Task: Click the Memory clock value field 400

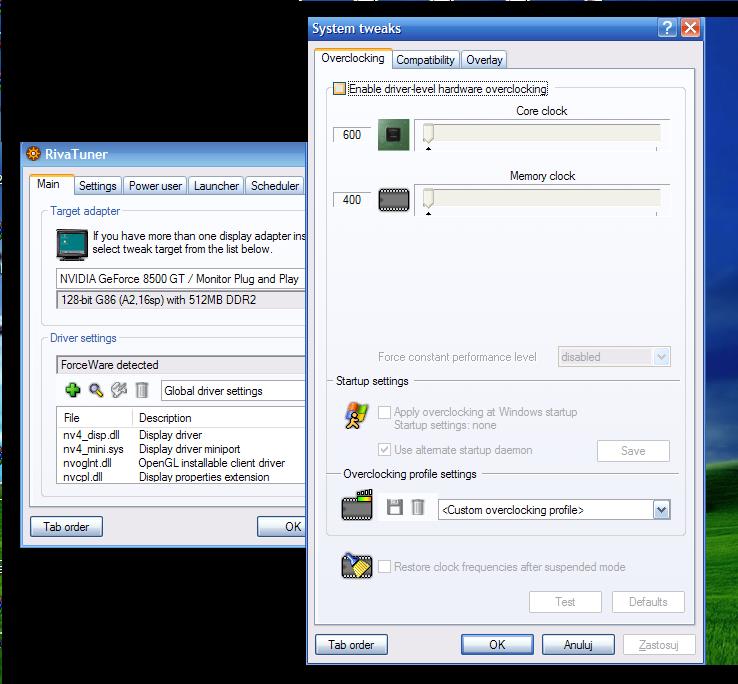Action: (x=352, y=200)
